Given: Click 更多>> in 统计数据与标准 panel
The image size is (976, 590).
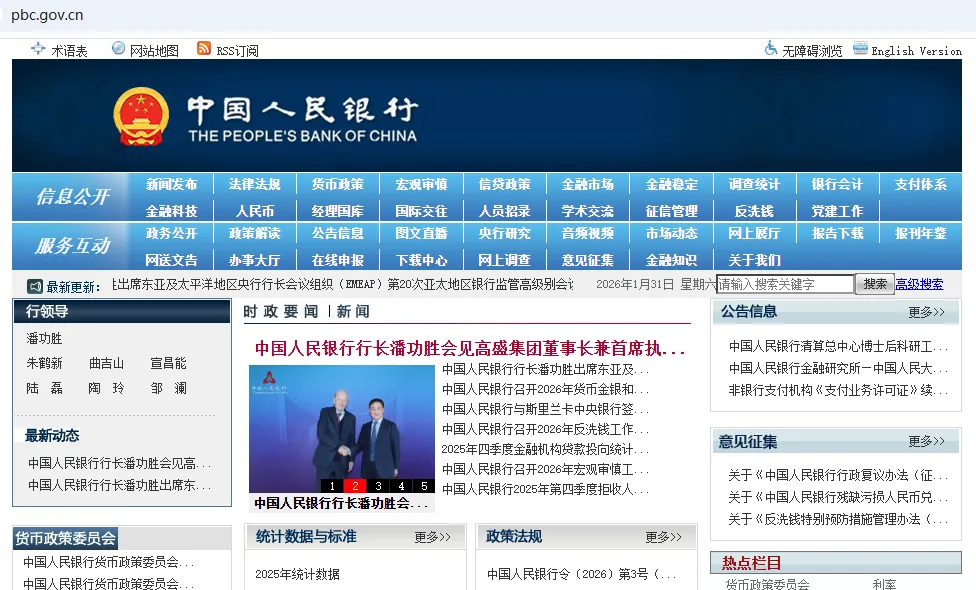Looking at the screenshot, I should pyautogui.click(x=433, y=537).
